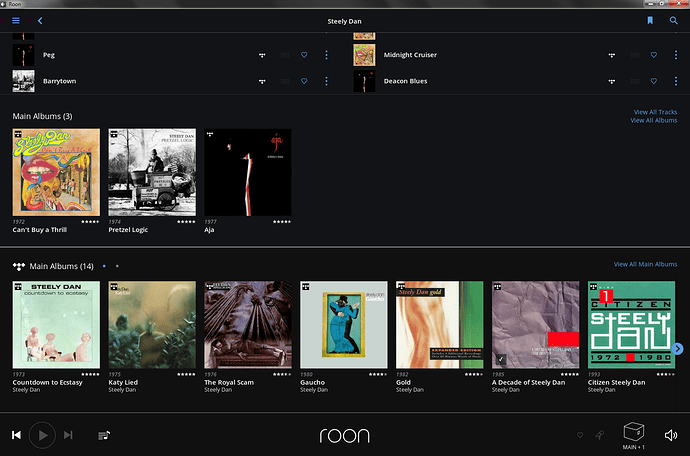Bookmark the Steely Dan page
The width and height of the screenshot is (690, 456).
(x=650, y=21)
